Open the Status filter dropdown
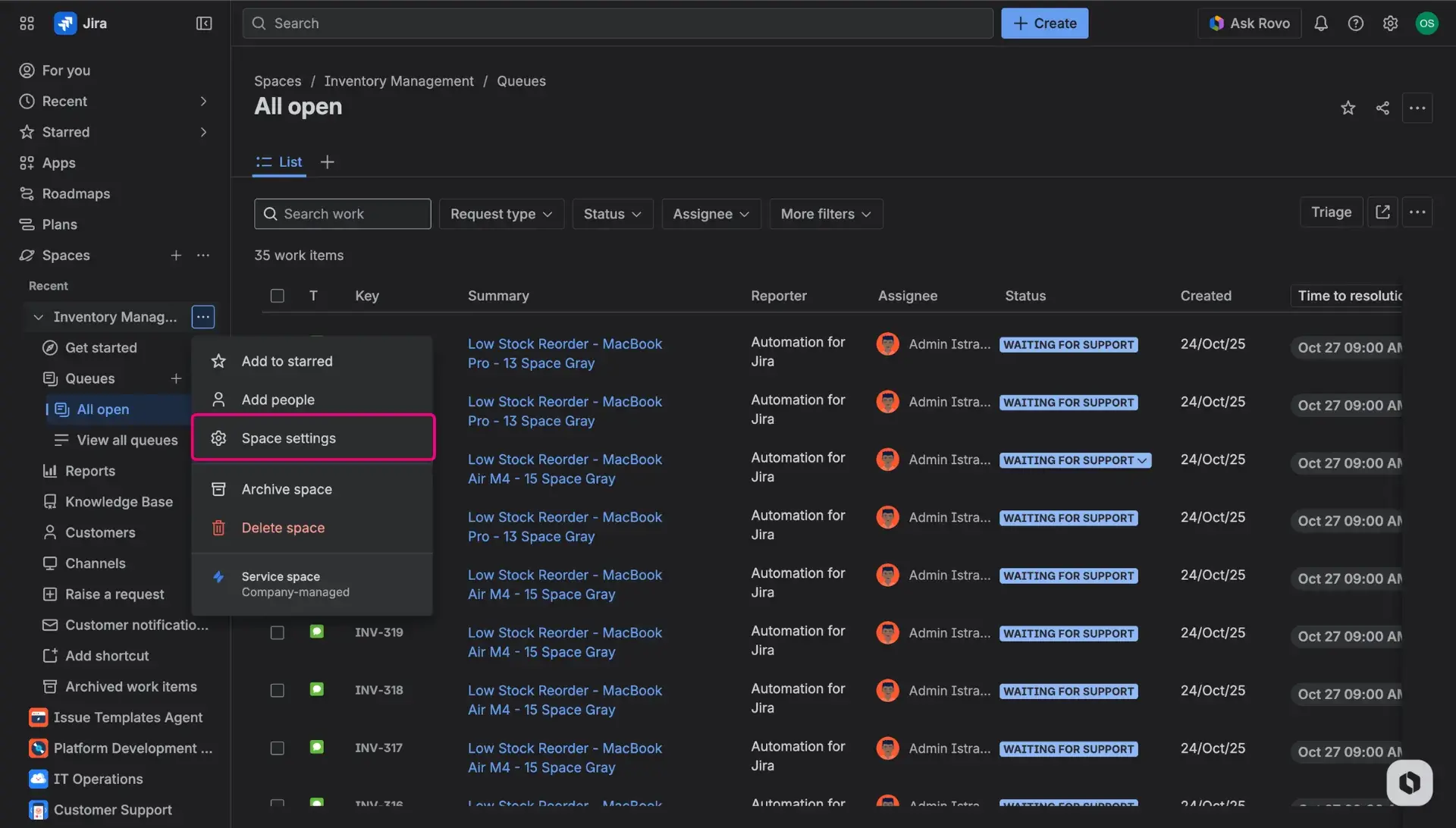This screenshot has height=828, width=1456. (x=612, y=214)
